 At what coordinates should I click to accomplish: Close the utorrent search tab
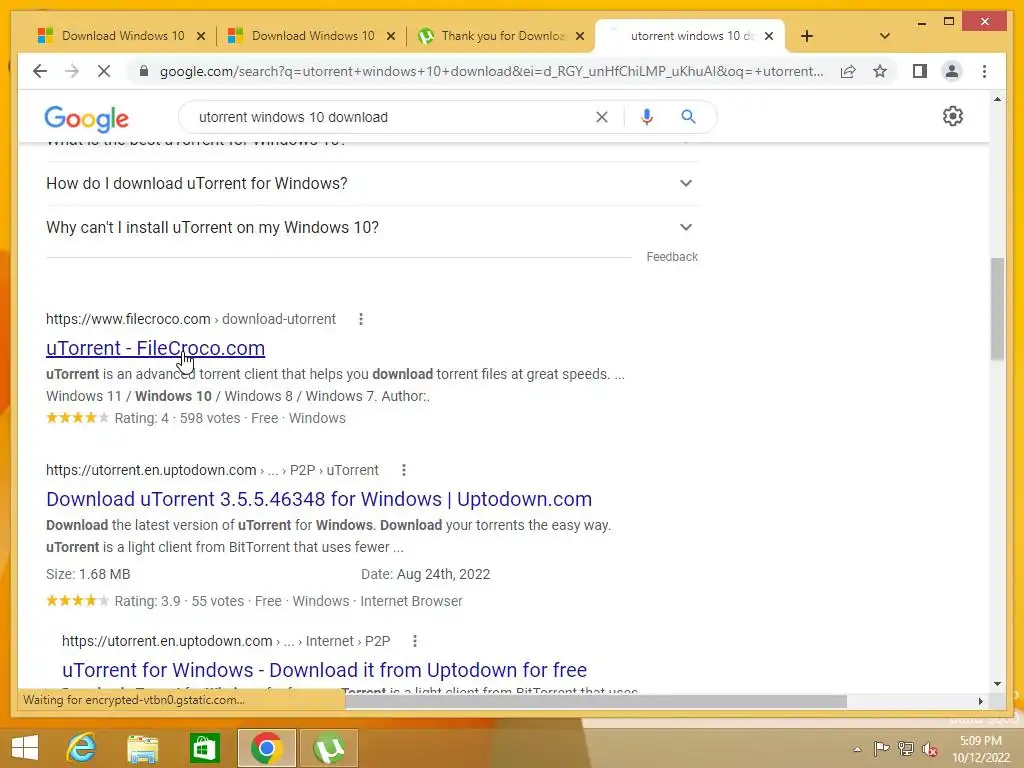point(769,36)
